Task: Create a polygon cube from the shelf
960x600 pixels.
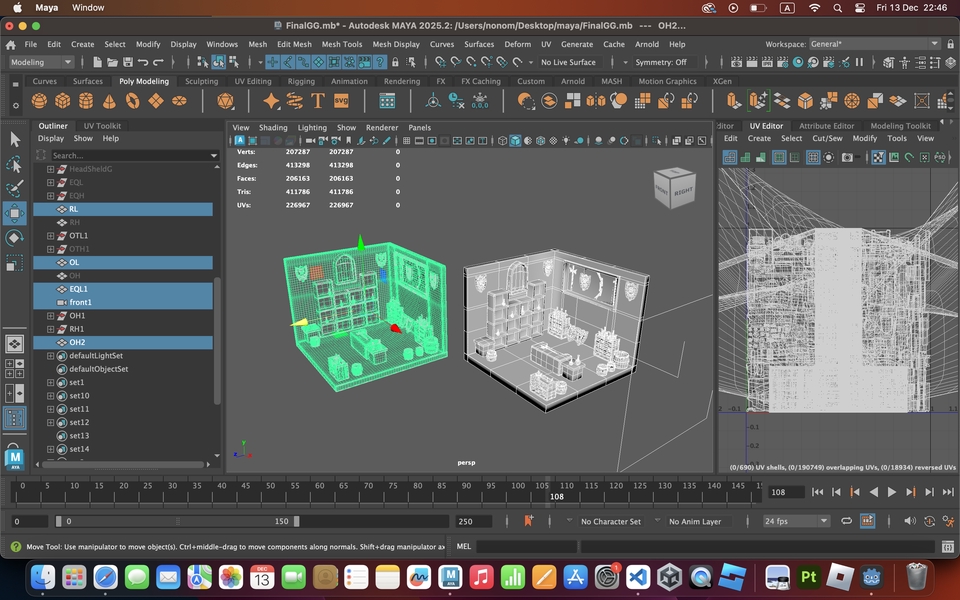Action: point(62,101)
